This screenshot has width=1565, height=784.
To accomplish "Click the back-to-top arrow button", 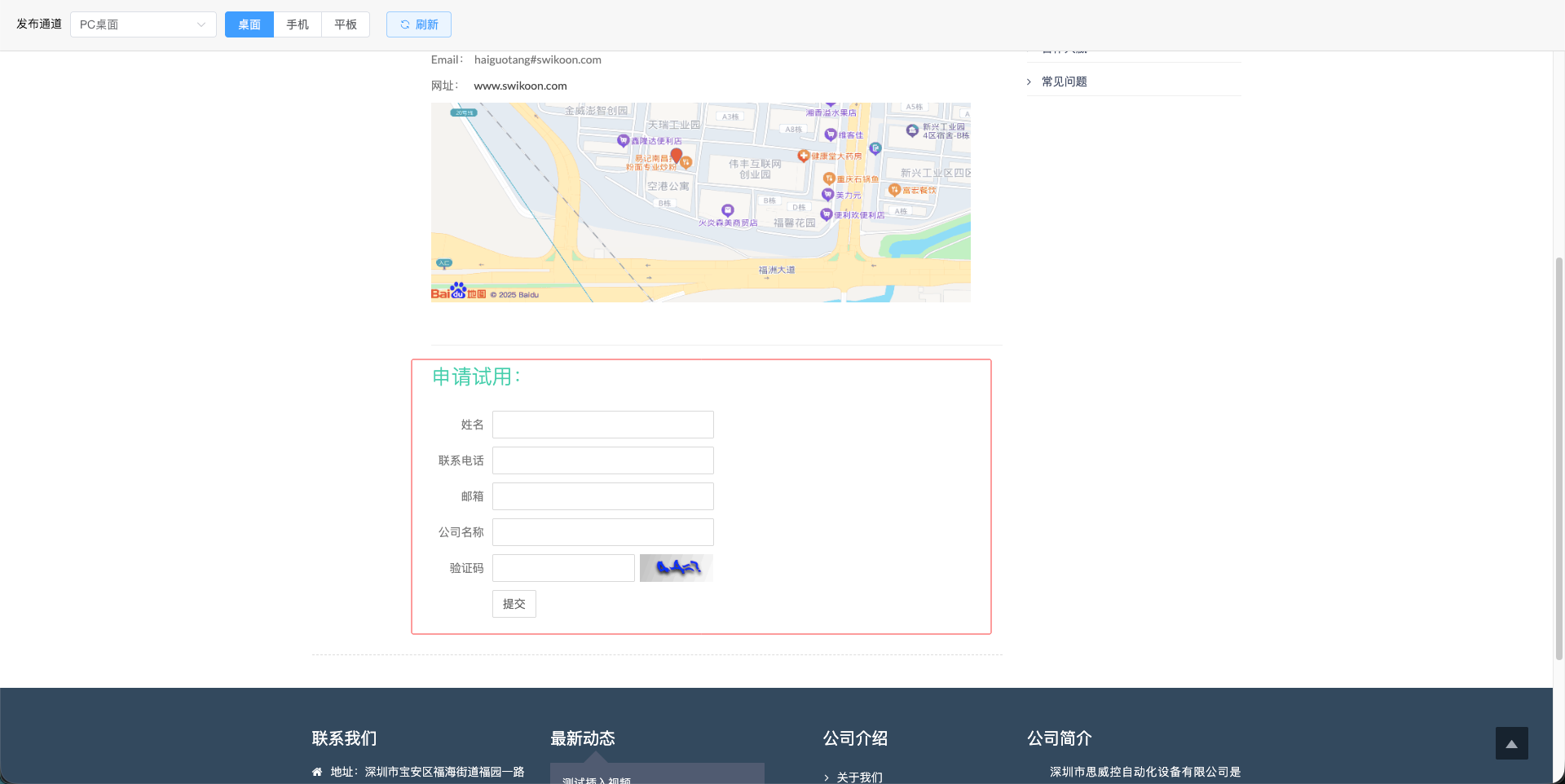I will pos(1512,743).
